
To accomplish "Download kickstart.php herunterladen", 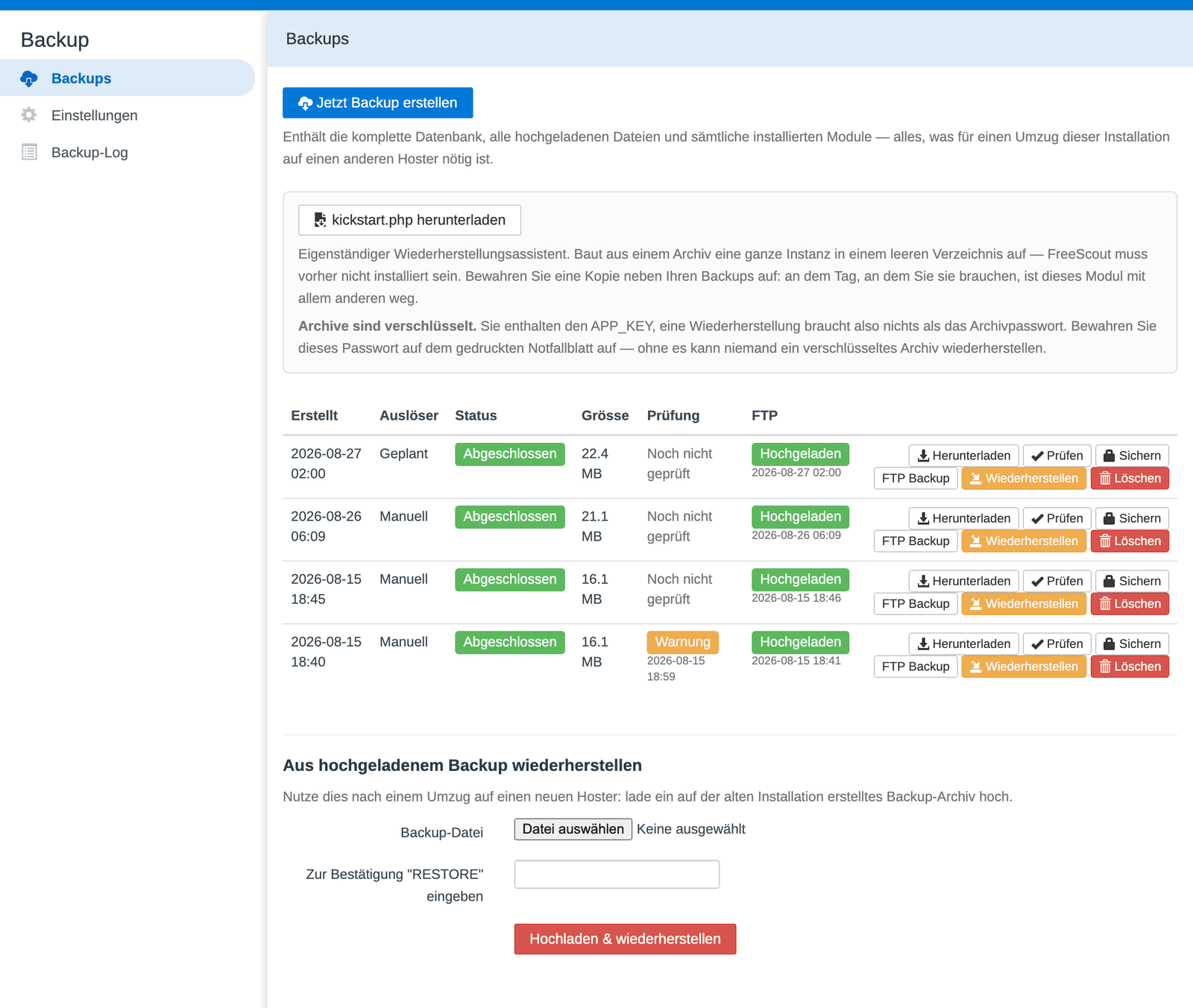I will coord(409,220).
